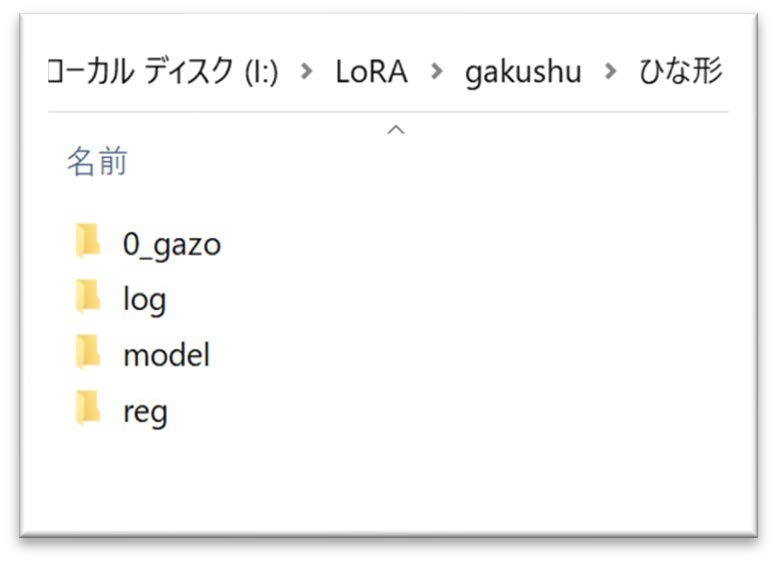Select the model folder name
777x563 pixels.
(x=166, y=355)
